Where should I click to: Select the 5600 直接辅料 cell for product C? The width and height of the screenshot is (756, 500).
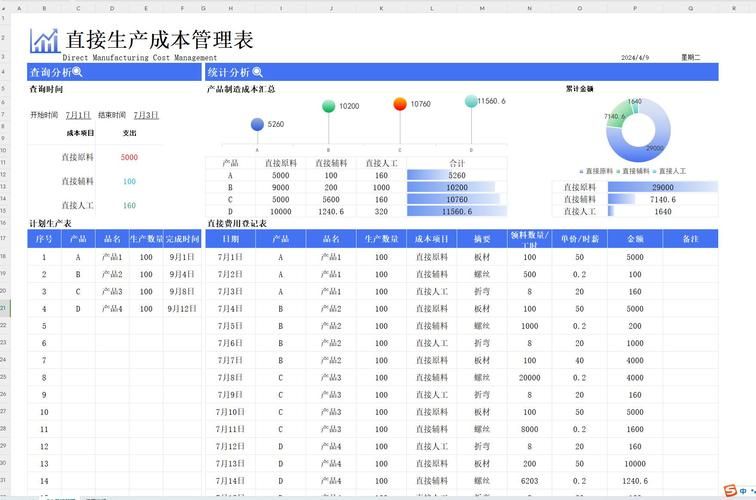click(331, 199)
